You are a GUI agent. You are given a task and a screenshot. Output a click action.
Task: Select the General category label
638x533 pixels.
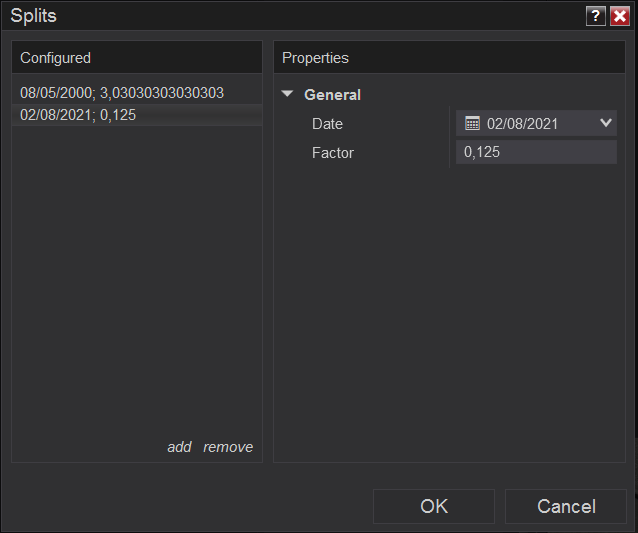332,95
